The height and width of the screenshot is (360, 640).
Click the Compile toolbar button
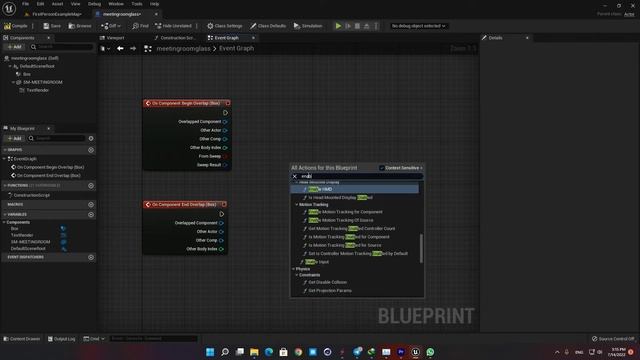click(x=16, y=26)
